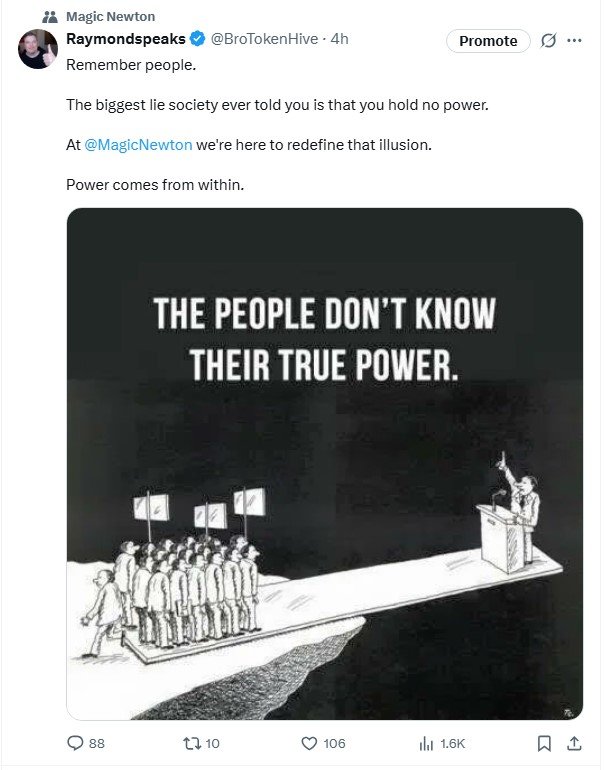Open the three-dot more options menu
The image size is (605, 770).
(574, 41)
